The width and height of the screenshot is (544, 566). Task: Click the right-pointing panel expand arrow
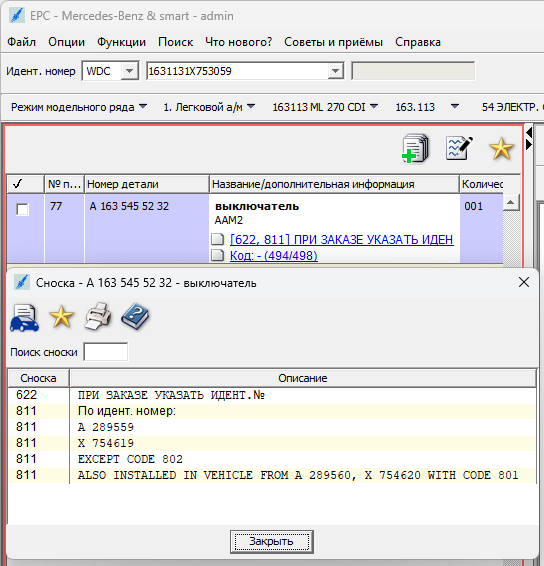coord(529,145)
